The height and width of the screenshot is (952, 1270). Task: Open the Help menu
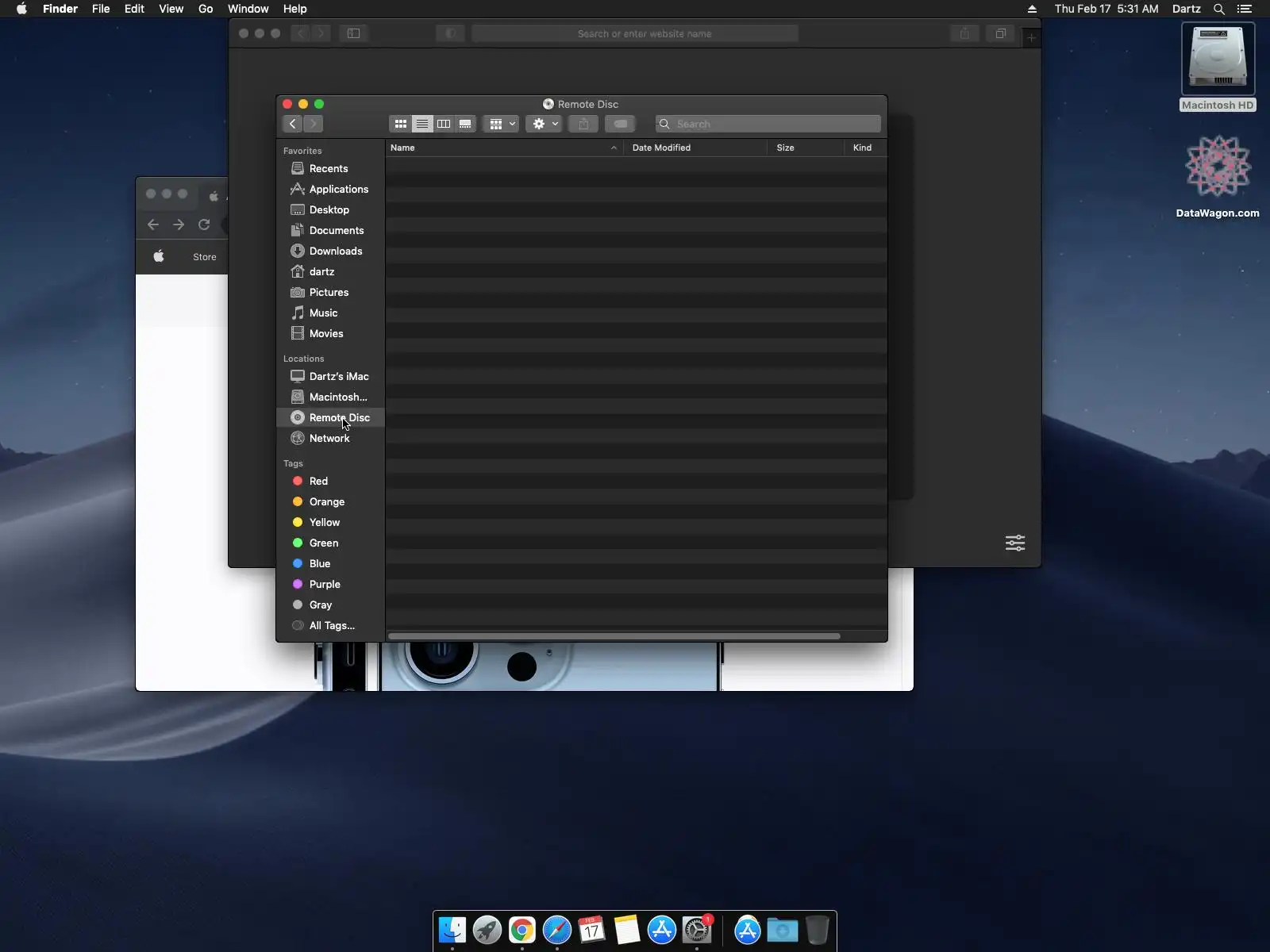pos(294,9)
